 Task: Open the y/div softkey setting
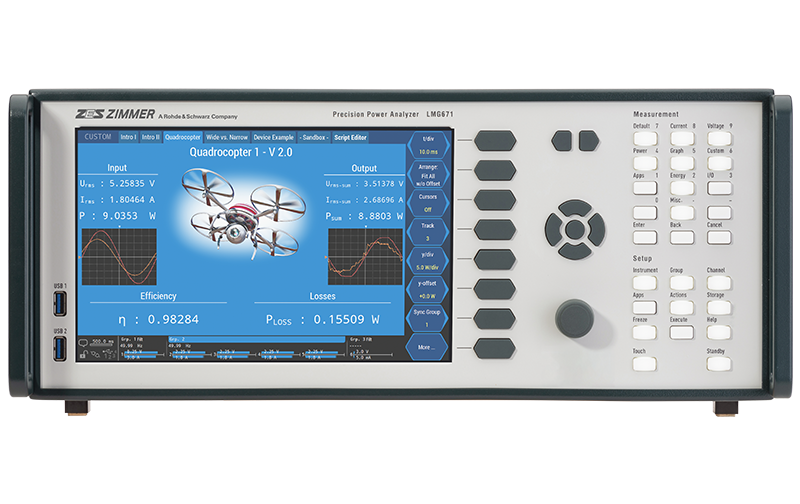429,261
